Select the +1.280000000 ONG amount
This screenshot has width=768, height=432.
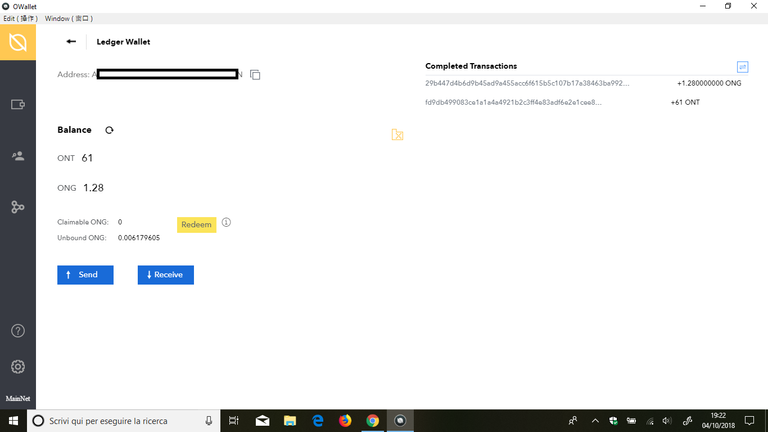(x=709, y=83)
